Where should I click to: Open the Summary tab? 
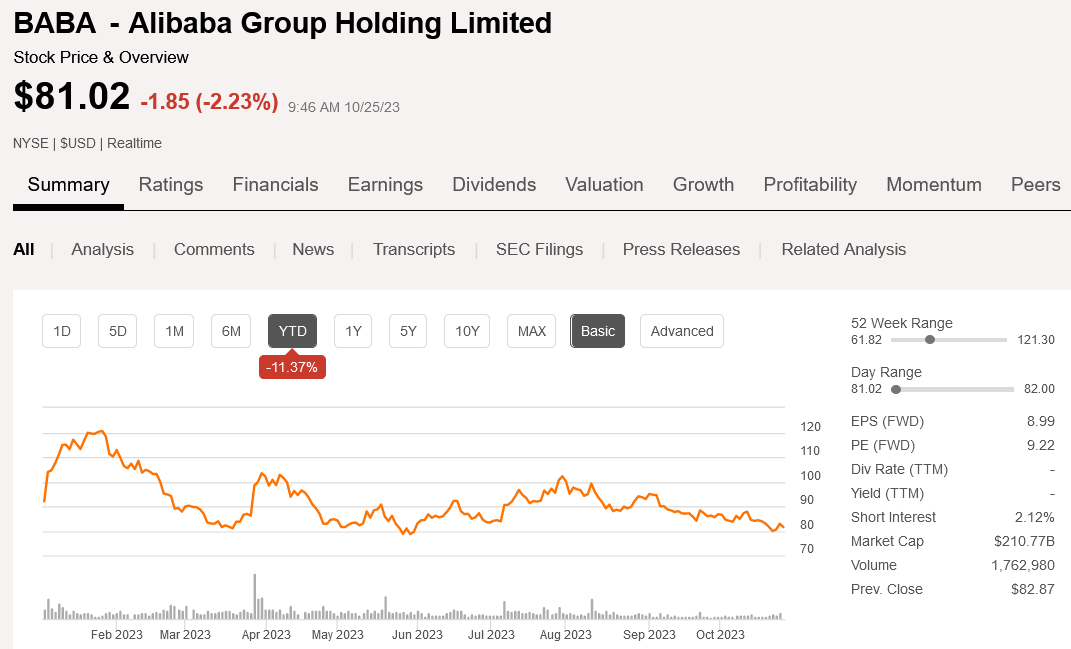[68, 184]
